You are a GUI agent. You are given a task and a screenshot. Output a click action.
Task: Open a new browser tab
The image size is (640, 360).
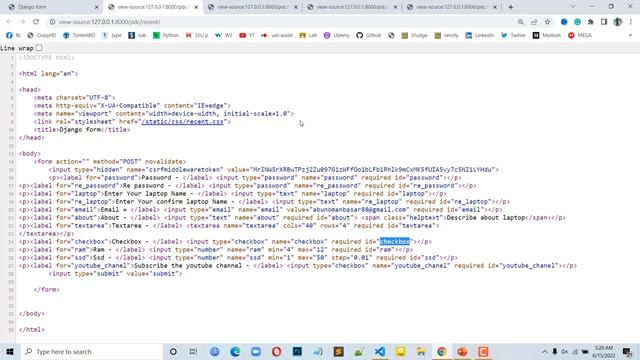pos(511,7)
